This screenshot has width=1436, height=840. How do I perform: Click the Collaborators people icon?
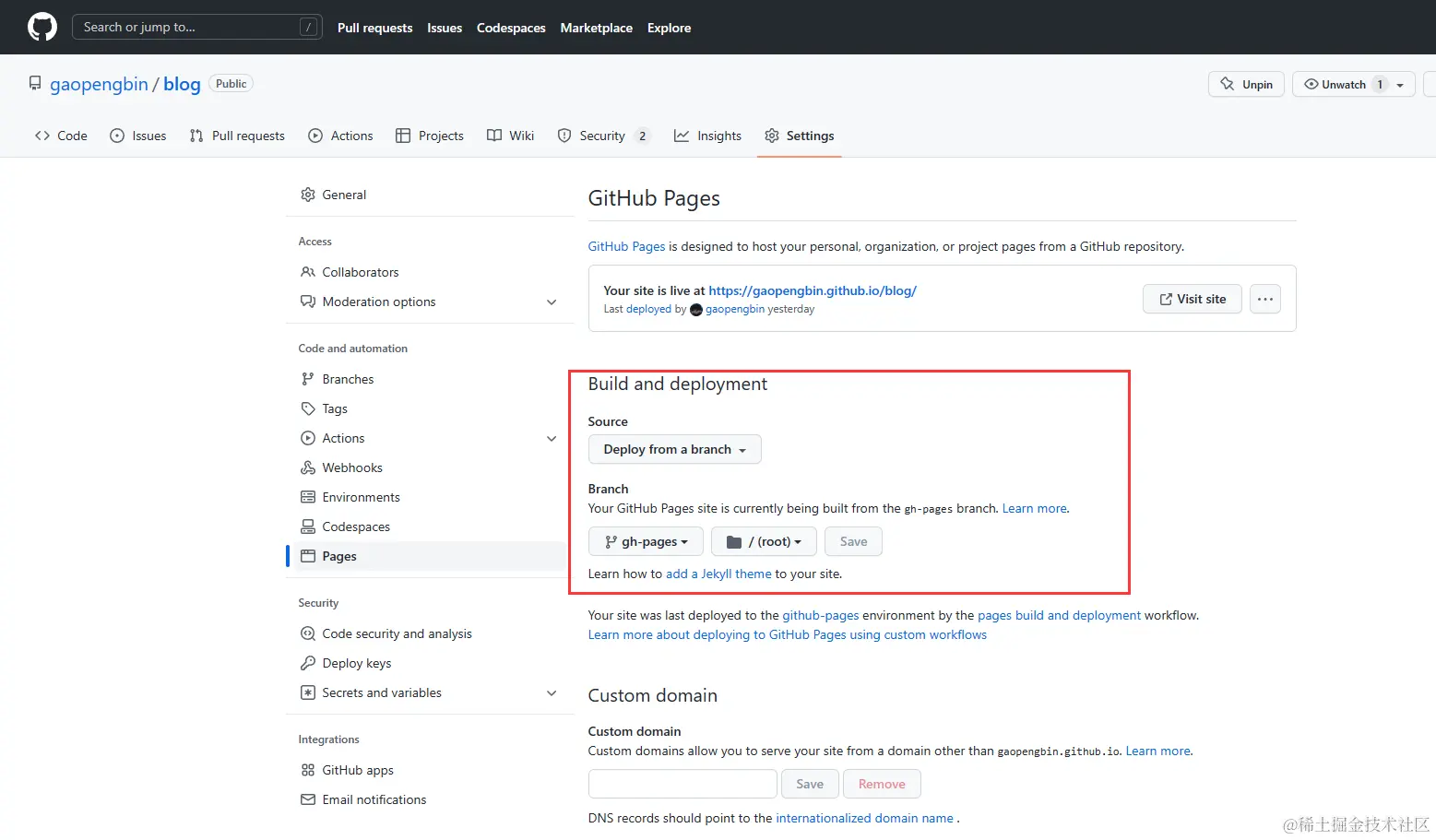pos(308,272)
